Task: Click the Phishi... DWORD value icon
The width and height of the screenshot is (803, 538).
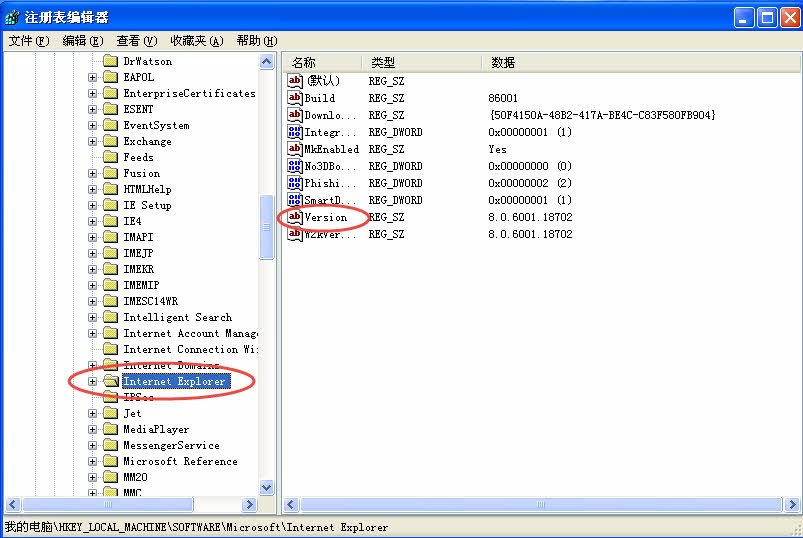Action: pos(295,183)
